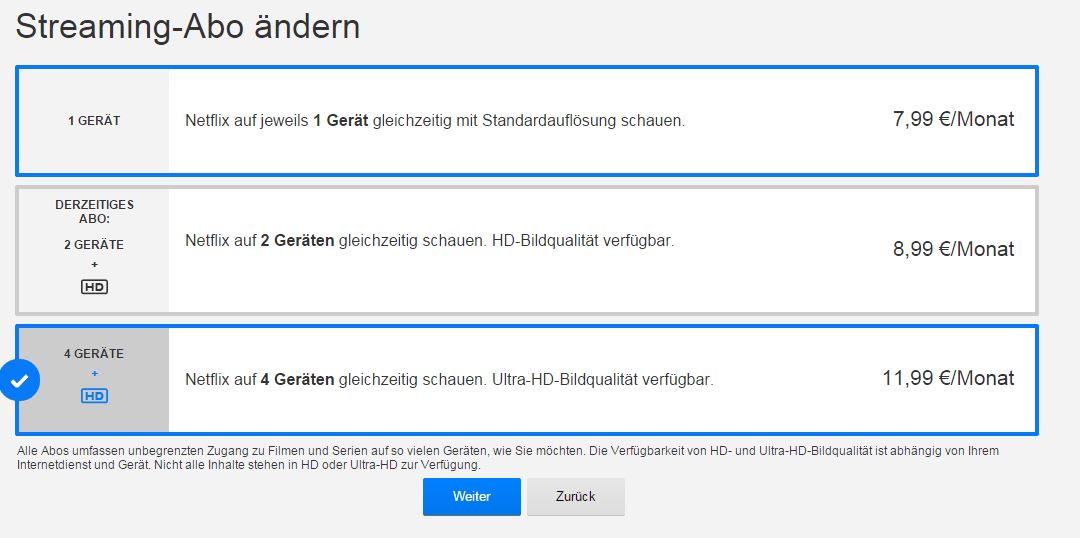Click the bold 1 Gerät text
Image resolution: width=1080 pixels, height=538 pixels.
341,121
